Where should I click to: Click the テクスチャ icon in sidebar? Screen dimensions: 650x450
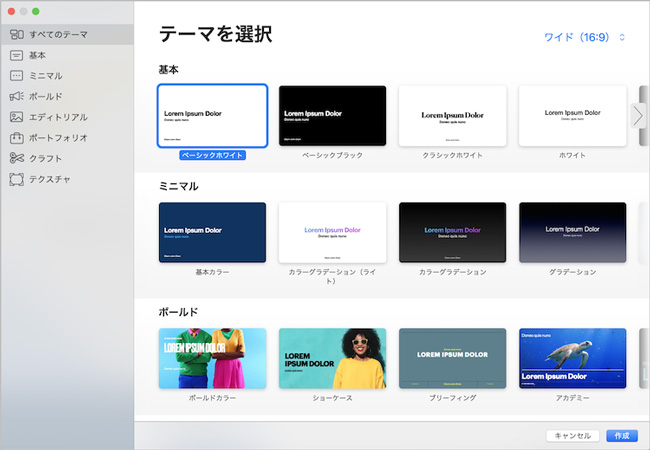pyautogui.click(x=17, y=179)
